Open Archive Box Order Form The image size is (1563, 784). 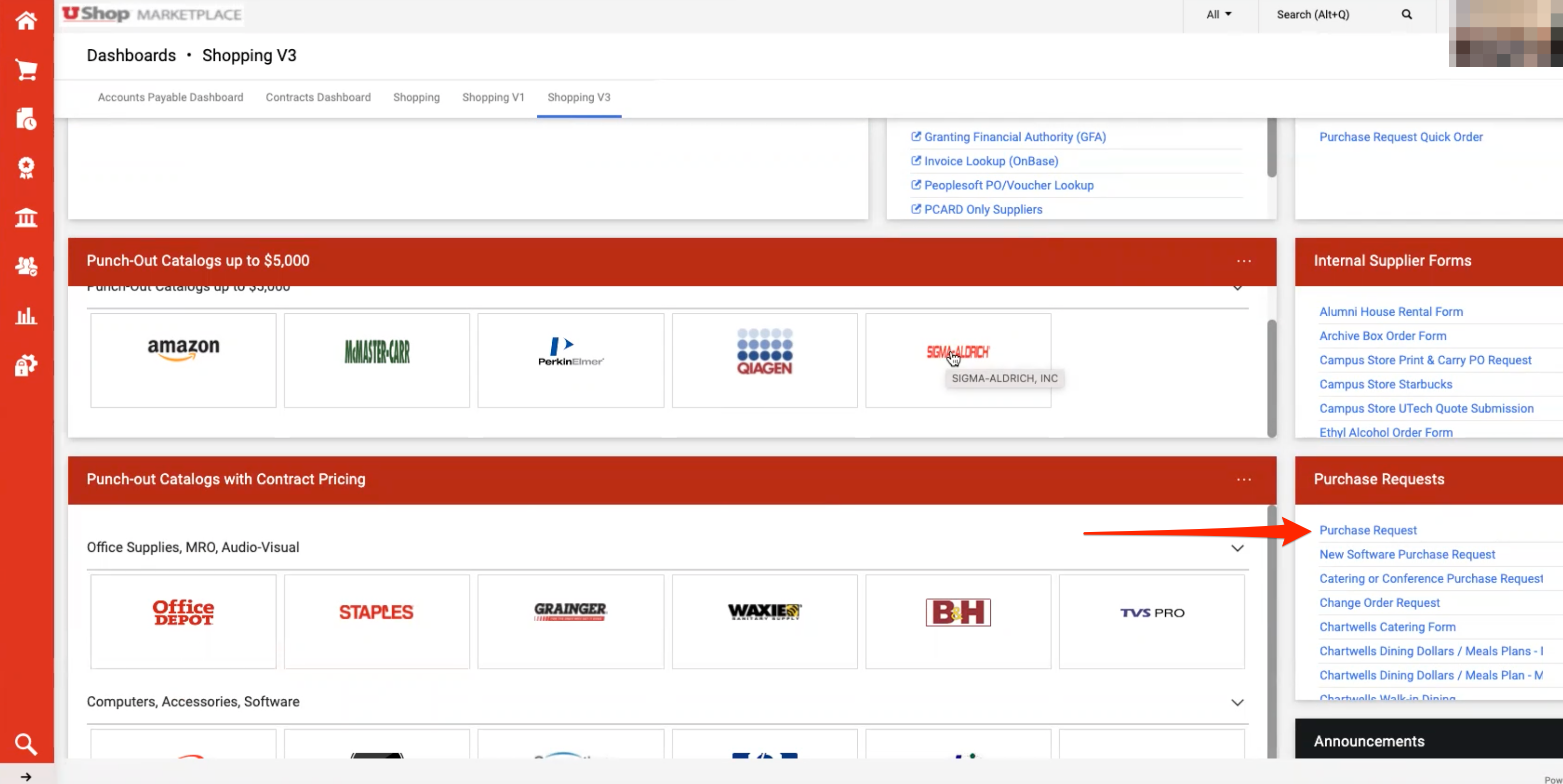coord(1382,336)
